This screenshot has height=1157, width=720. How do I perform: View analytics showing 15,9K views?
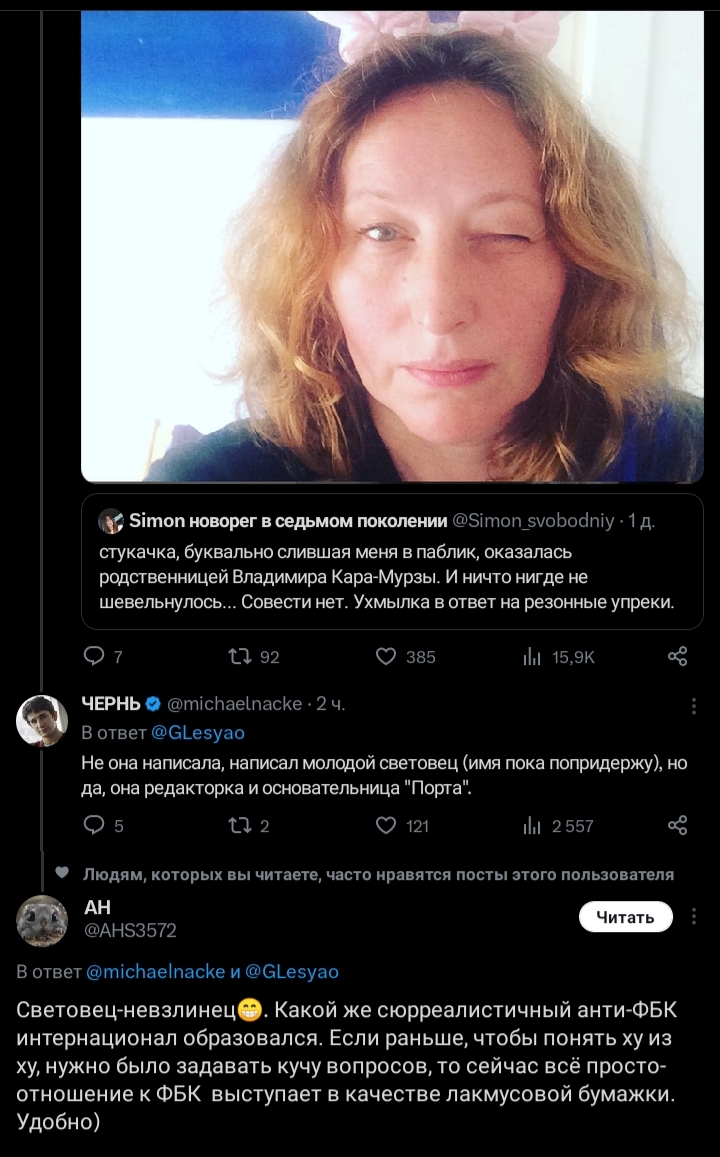click(x=531, y=656)
